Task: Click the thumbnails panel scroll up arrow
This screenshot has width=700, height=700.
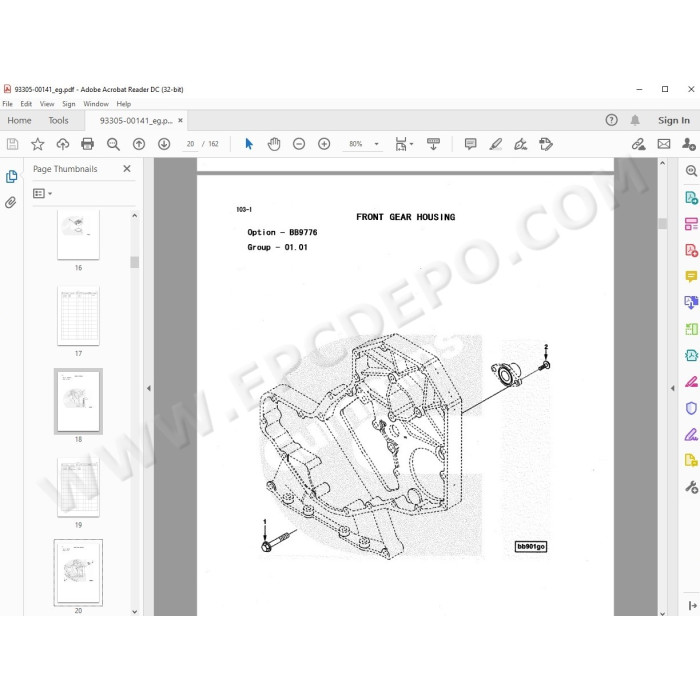Action: coord(134,216)
